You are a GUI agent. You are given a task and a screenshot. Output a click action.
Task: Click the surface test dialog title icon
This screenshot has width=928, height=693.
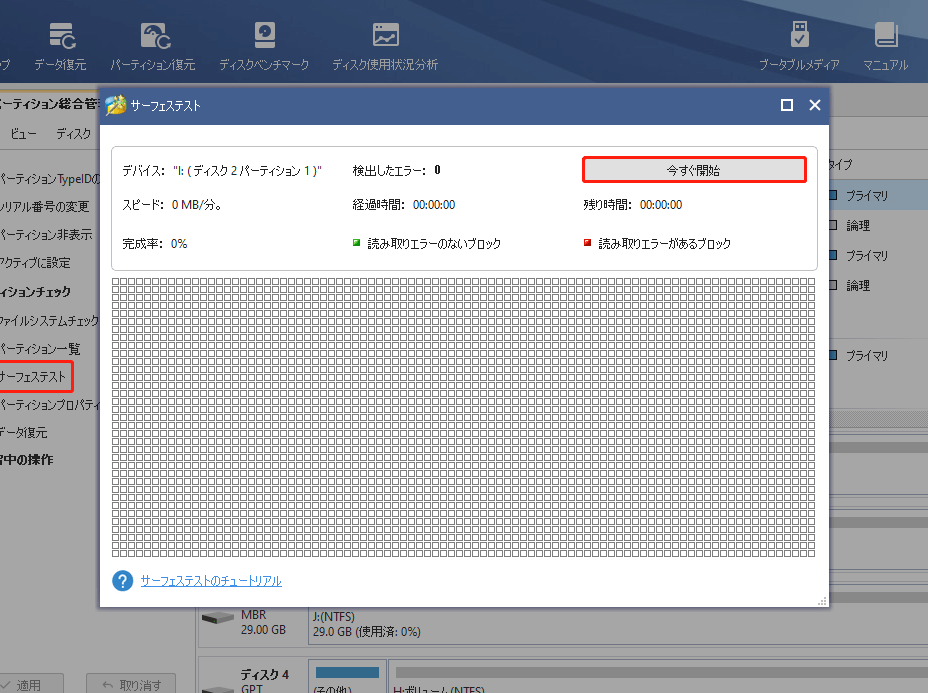(116, 105)
